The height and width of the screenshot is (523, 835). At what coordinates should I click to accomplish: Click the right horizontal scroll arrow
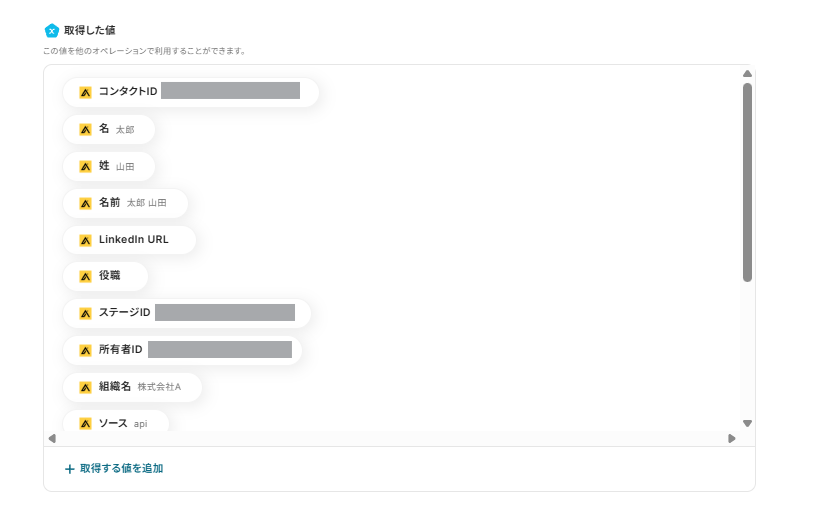pos(732,438)
